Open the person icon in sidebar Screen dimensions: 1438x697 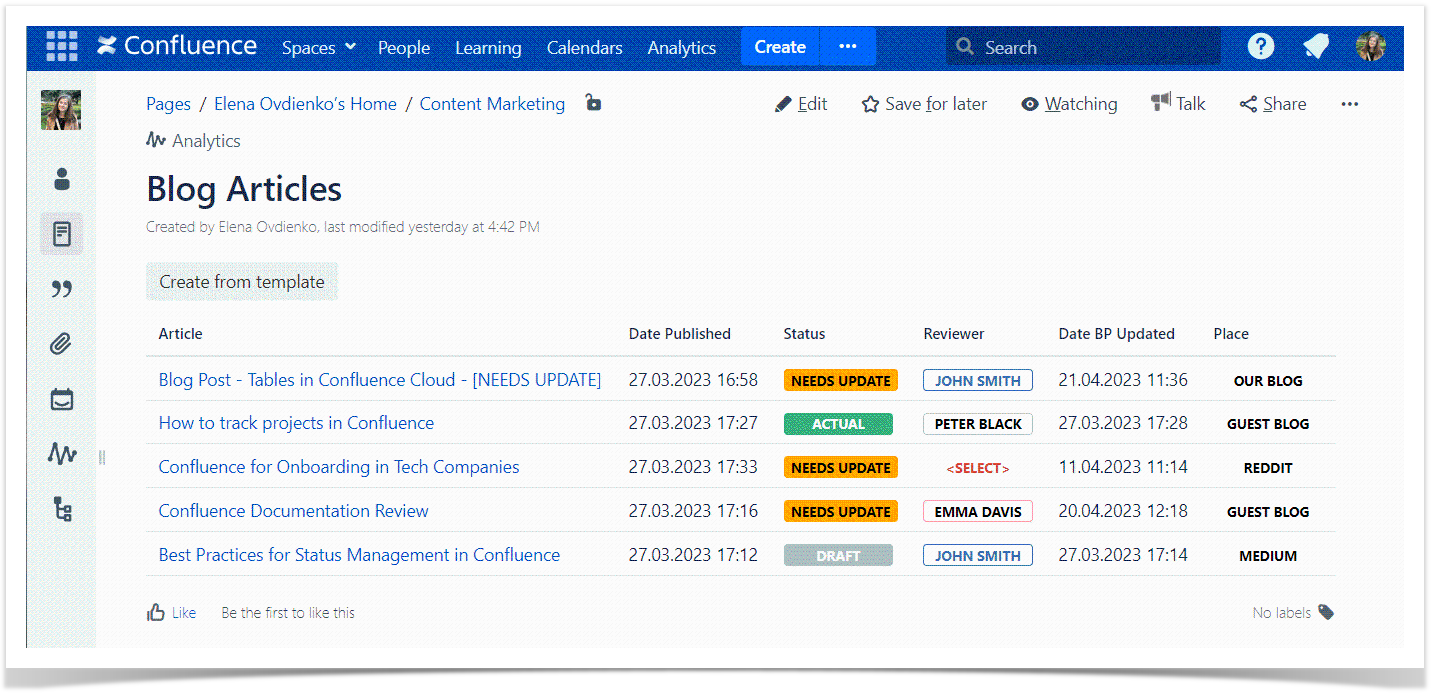click(62, 180)
